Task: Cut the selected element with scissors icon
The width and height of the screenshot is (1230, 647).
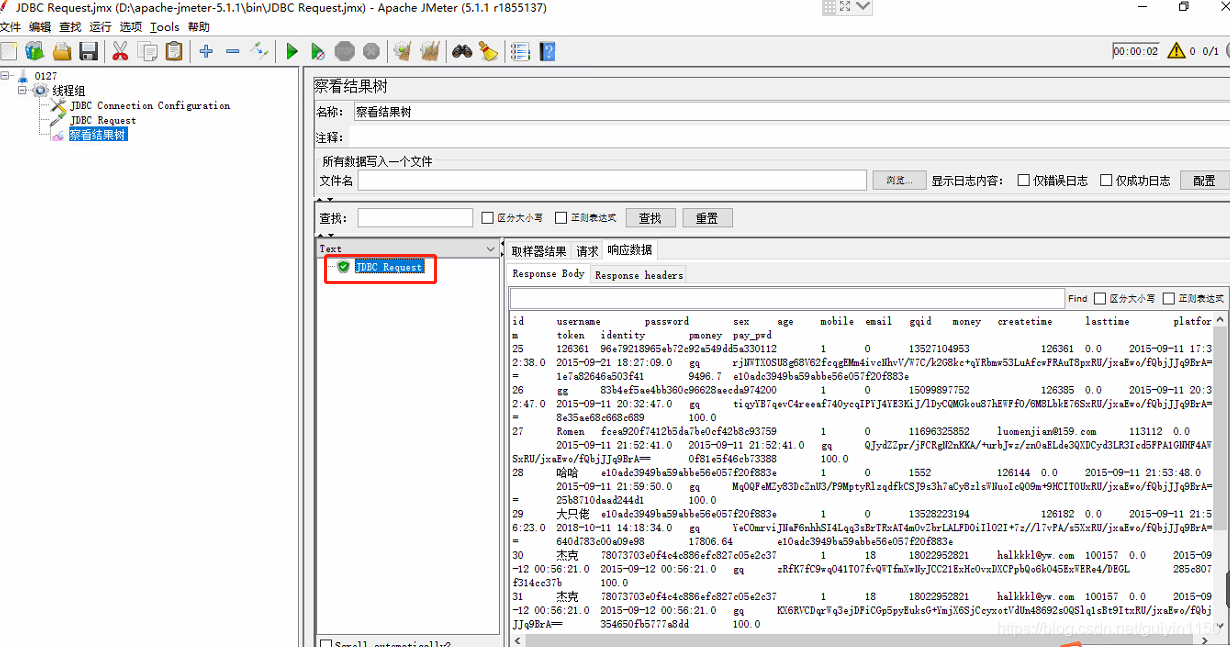Action: (119, 51)
